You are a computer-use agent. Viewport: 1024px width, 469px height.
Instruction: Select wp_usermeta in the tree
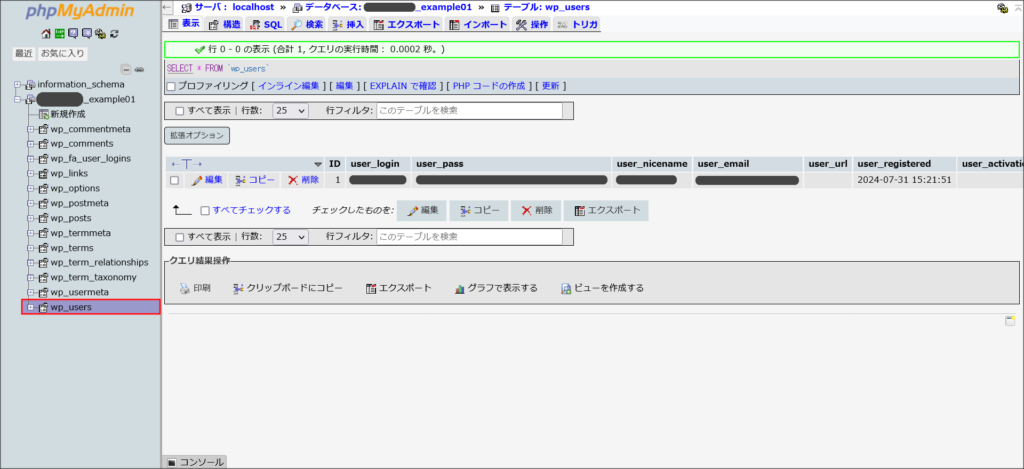click(x=80, y=292)
